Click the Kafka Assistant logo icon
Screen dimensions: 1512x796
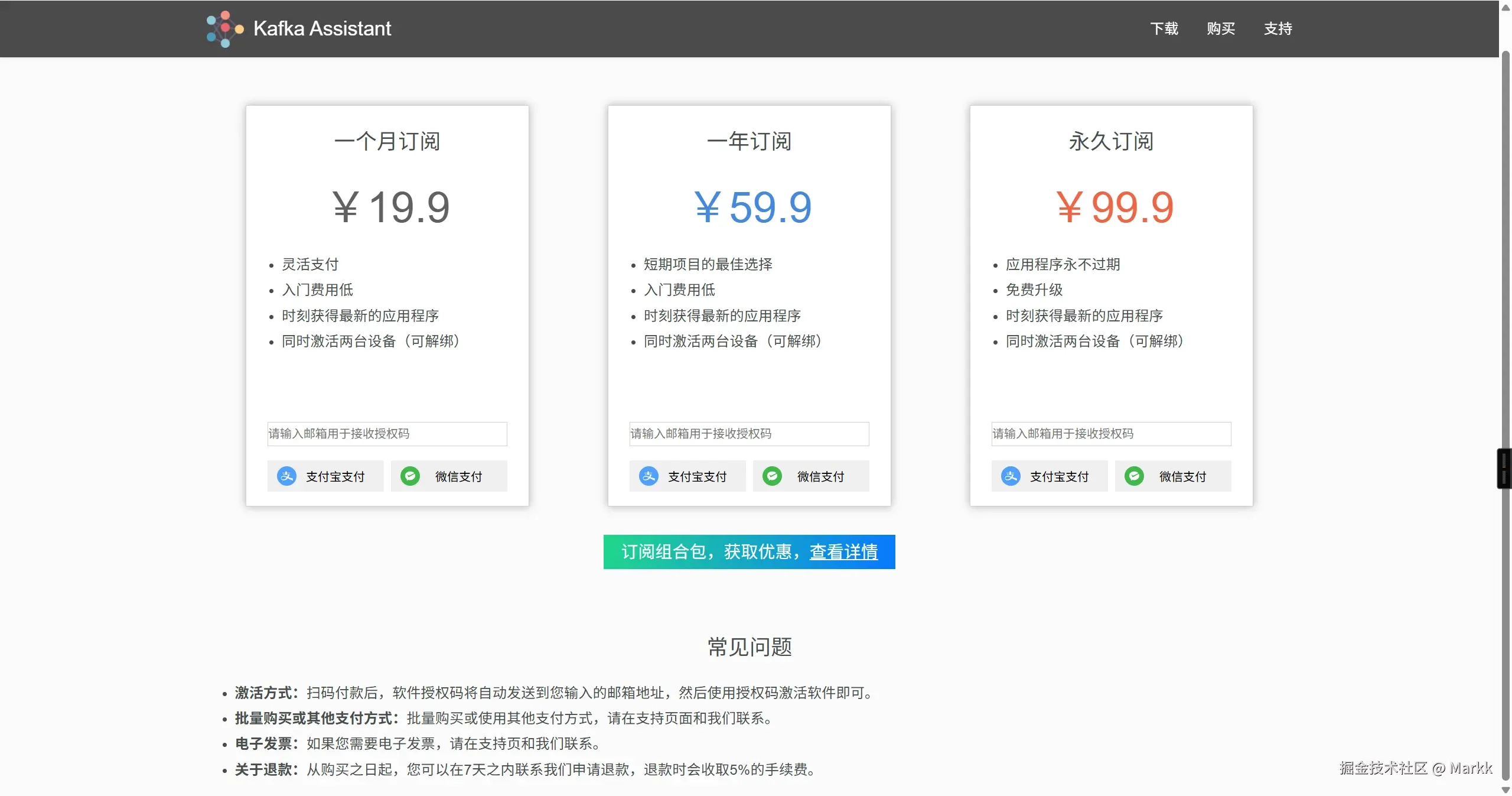point(225,28)
